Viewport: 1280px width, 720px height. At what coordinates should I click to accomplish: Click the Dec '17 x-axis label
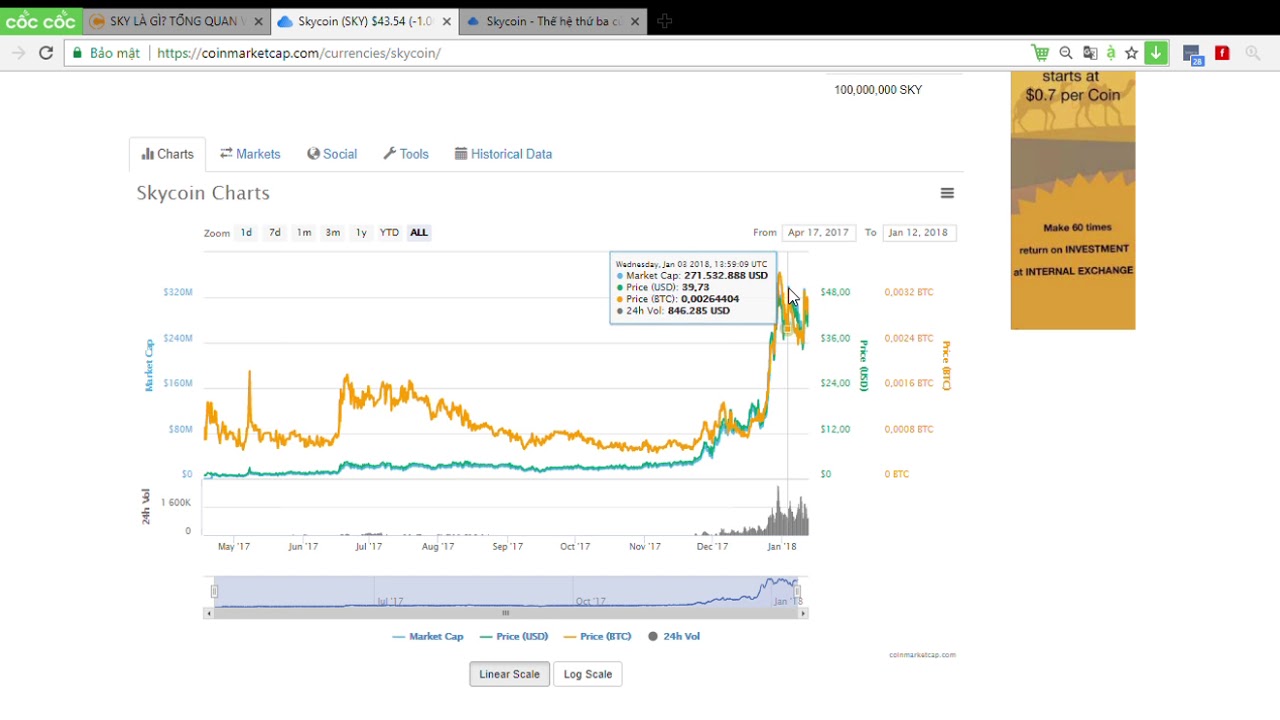712,547
